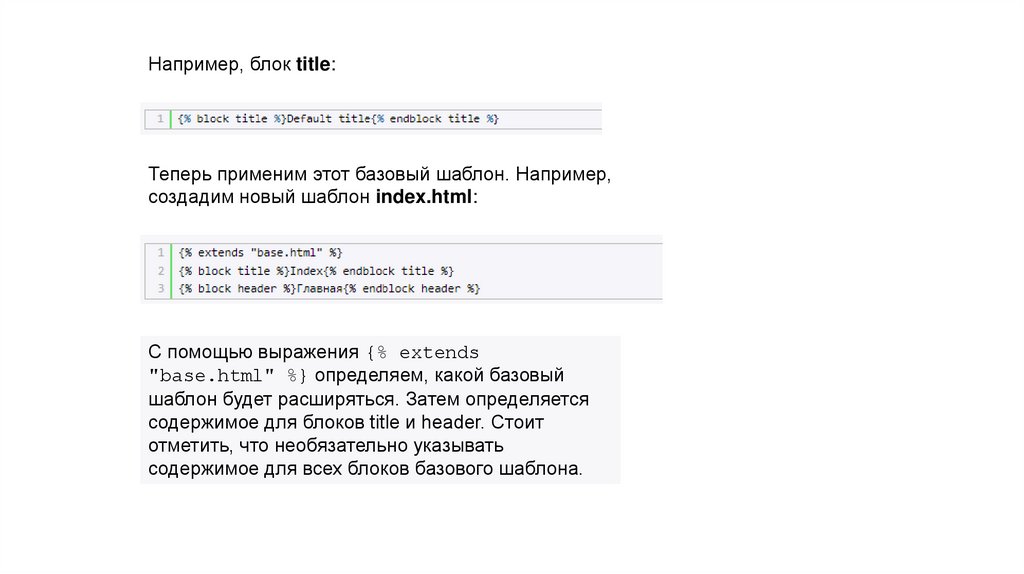Click the heading "Например, блок title:"
The width and height of the screenshot is (1024, 574).
[242, 65]
